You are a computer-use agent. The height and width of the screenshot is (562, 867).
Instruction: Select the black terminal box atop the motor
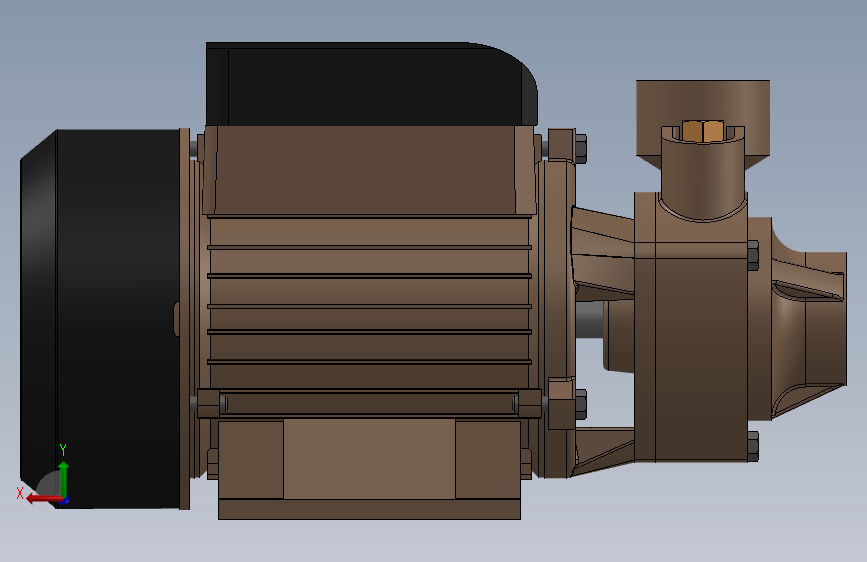pos(370,84)
